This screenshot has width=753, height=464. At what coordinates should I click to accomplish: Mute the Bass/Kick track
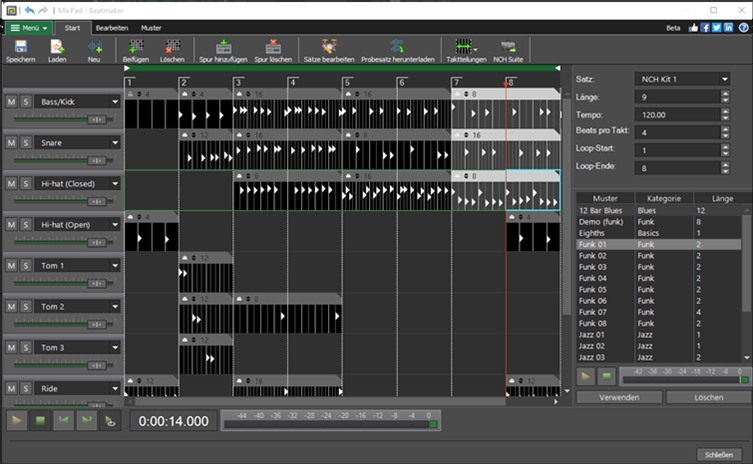[x=12, y=102]
